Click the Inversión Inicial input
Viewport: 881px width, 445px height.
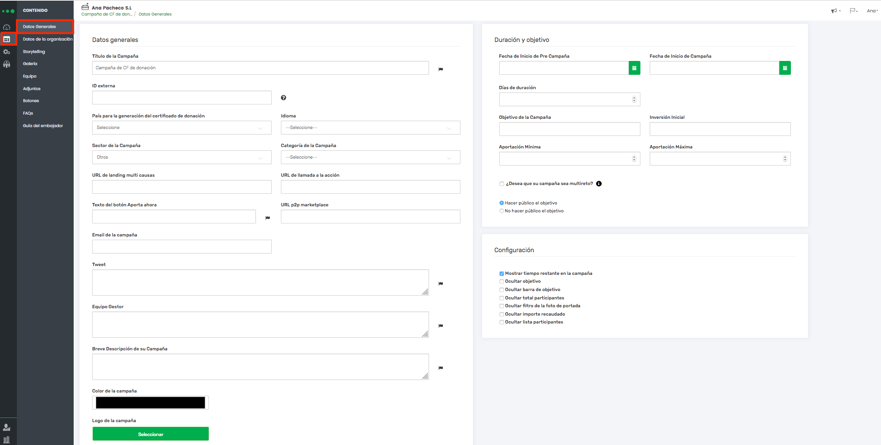720,129
